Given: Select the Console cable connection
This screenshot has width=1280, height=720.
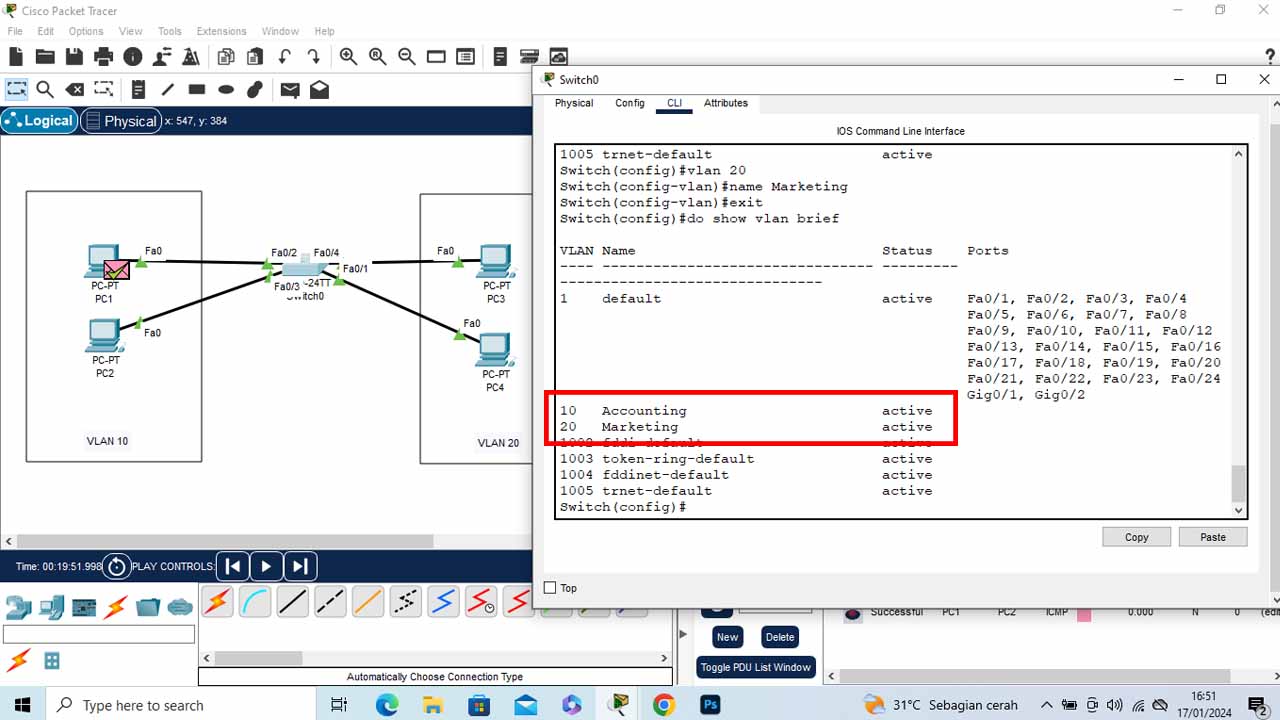Looking at the screenshot, I should [x=255, y=601].
